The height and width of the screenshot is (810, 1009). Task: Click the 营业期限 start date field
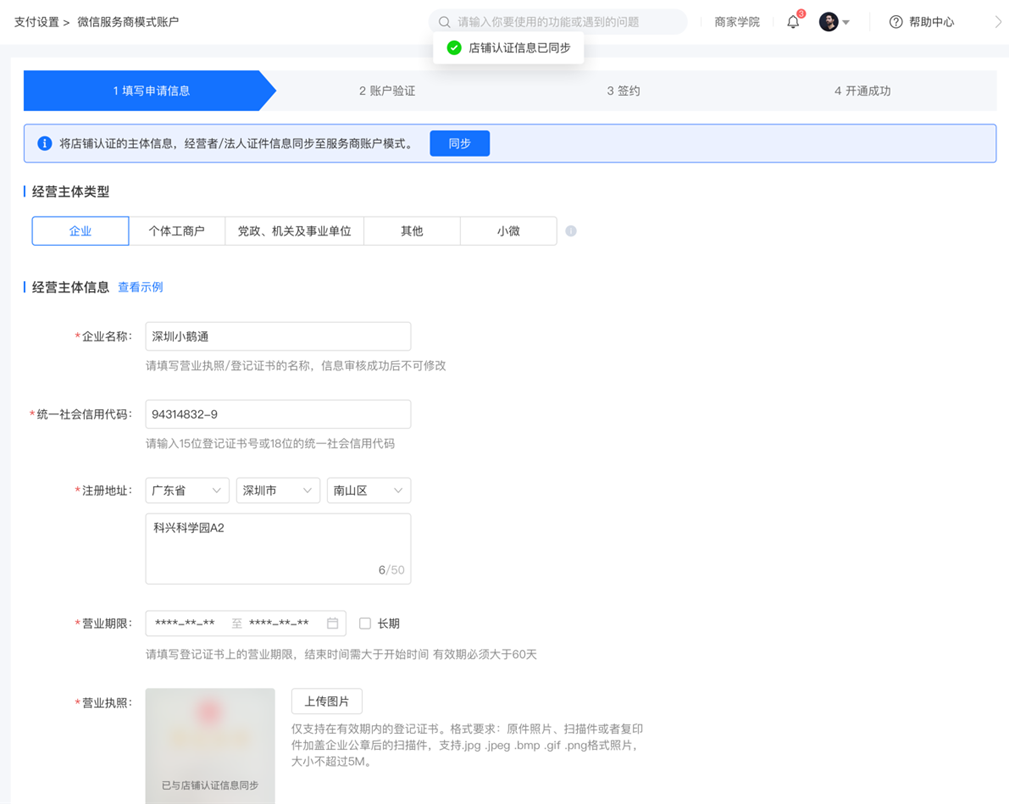pos(185,623)
